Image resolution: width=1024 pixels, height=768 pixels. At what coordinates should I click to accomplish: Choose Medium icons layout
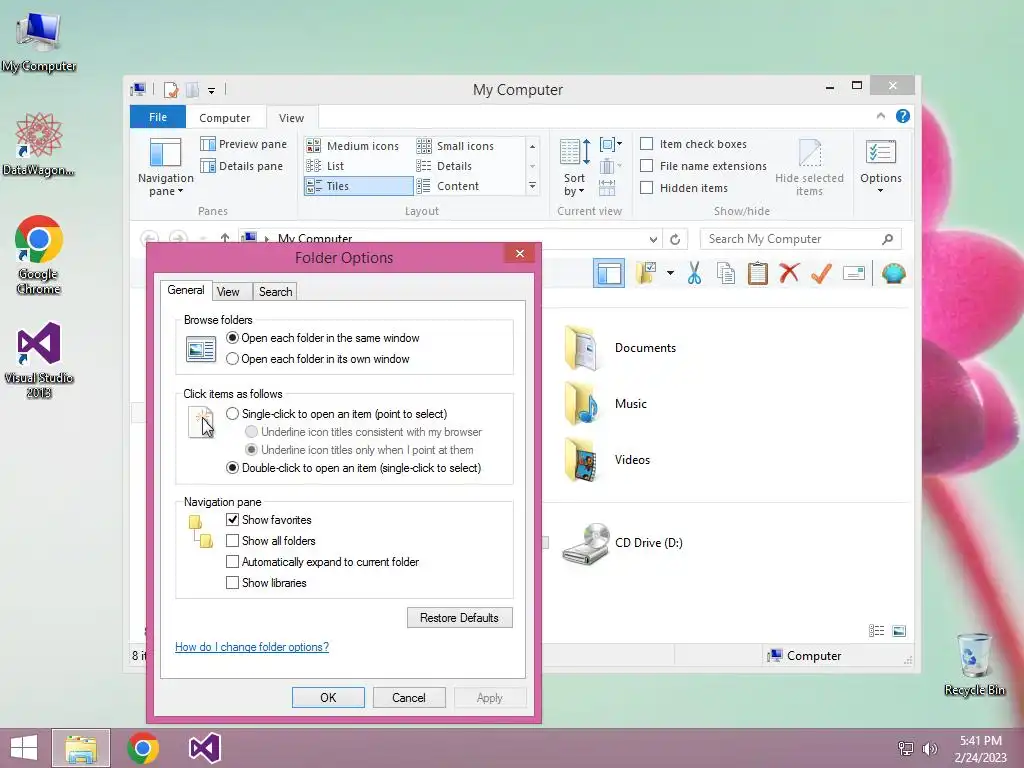point(353,146)
